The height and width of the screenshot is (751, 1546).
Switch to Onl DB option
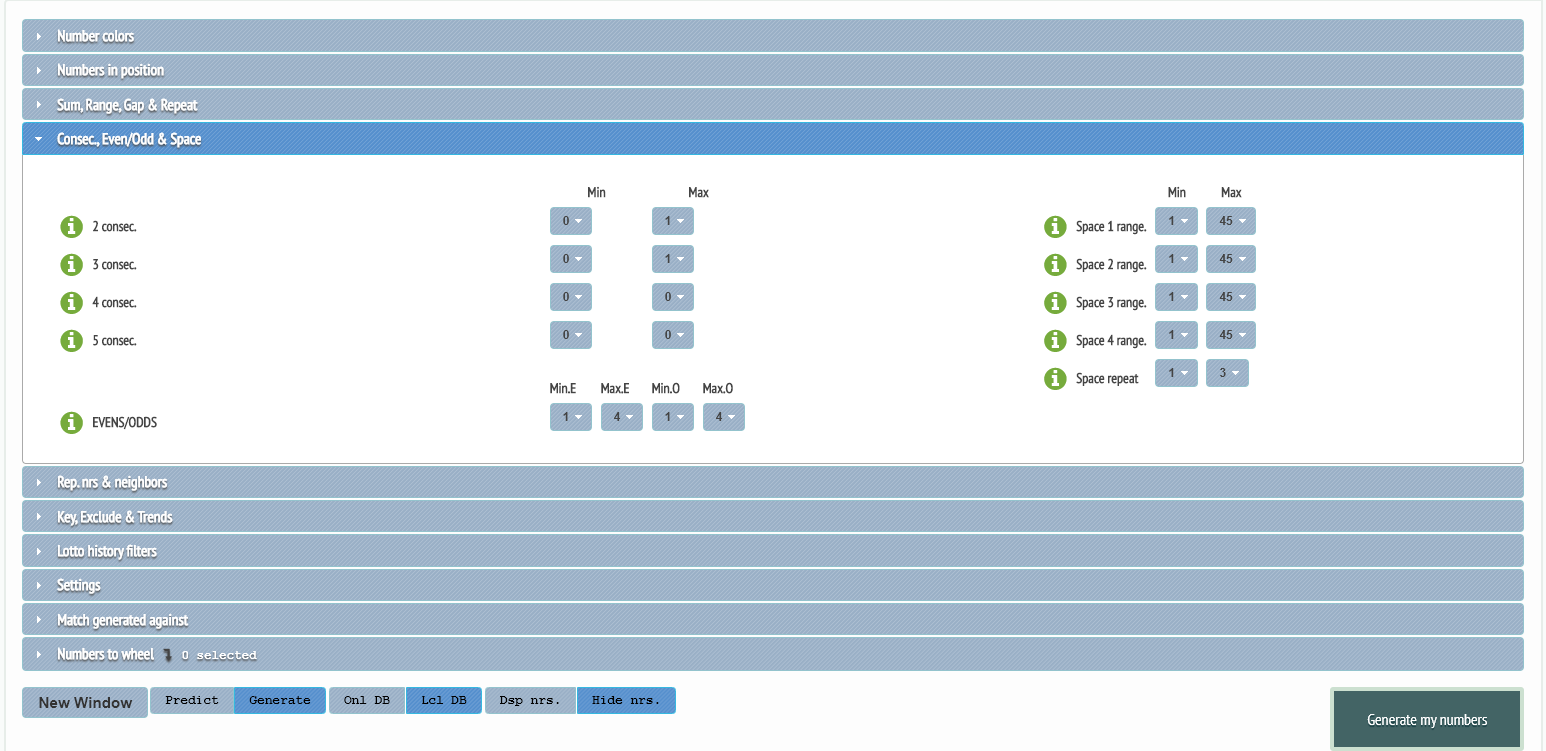coord(367,700)
